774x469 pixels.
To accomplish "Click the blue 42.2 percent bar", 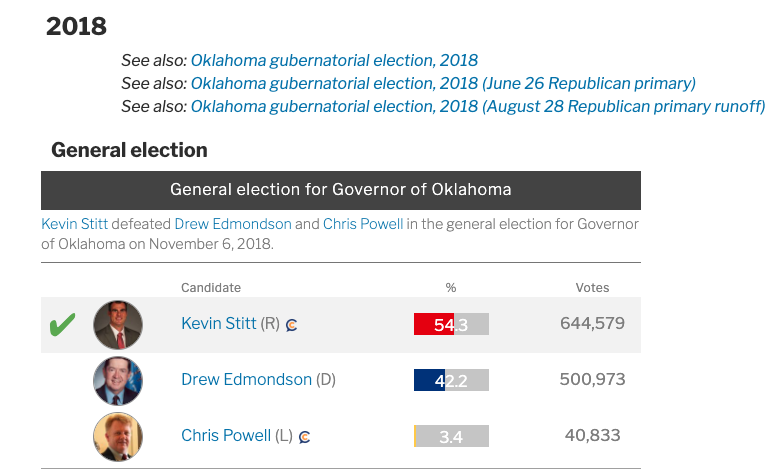I will [429, 380].
